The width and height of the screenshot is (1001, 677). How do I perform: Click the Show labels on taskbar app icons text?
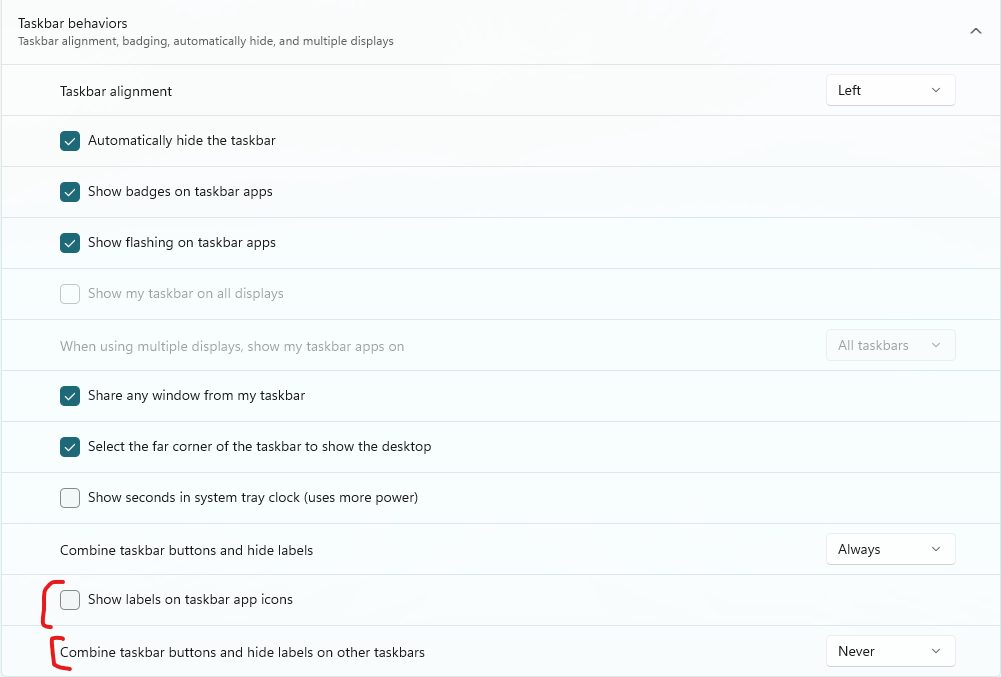coord(190,600)
